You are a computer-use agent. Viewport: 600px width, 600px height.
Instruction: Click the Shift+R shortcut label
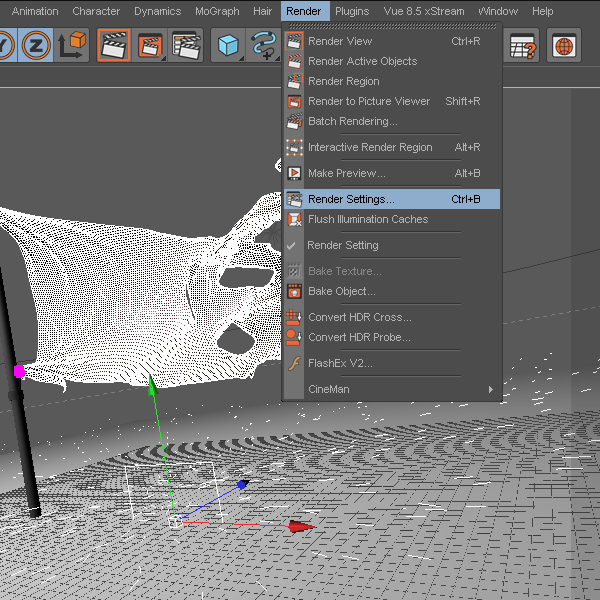(463, 101)
